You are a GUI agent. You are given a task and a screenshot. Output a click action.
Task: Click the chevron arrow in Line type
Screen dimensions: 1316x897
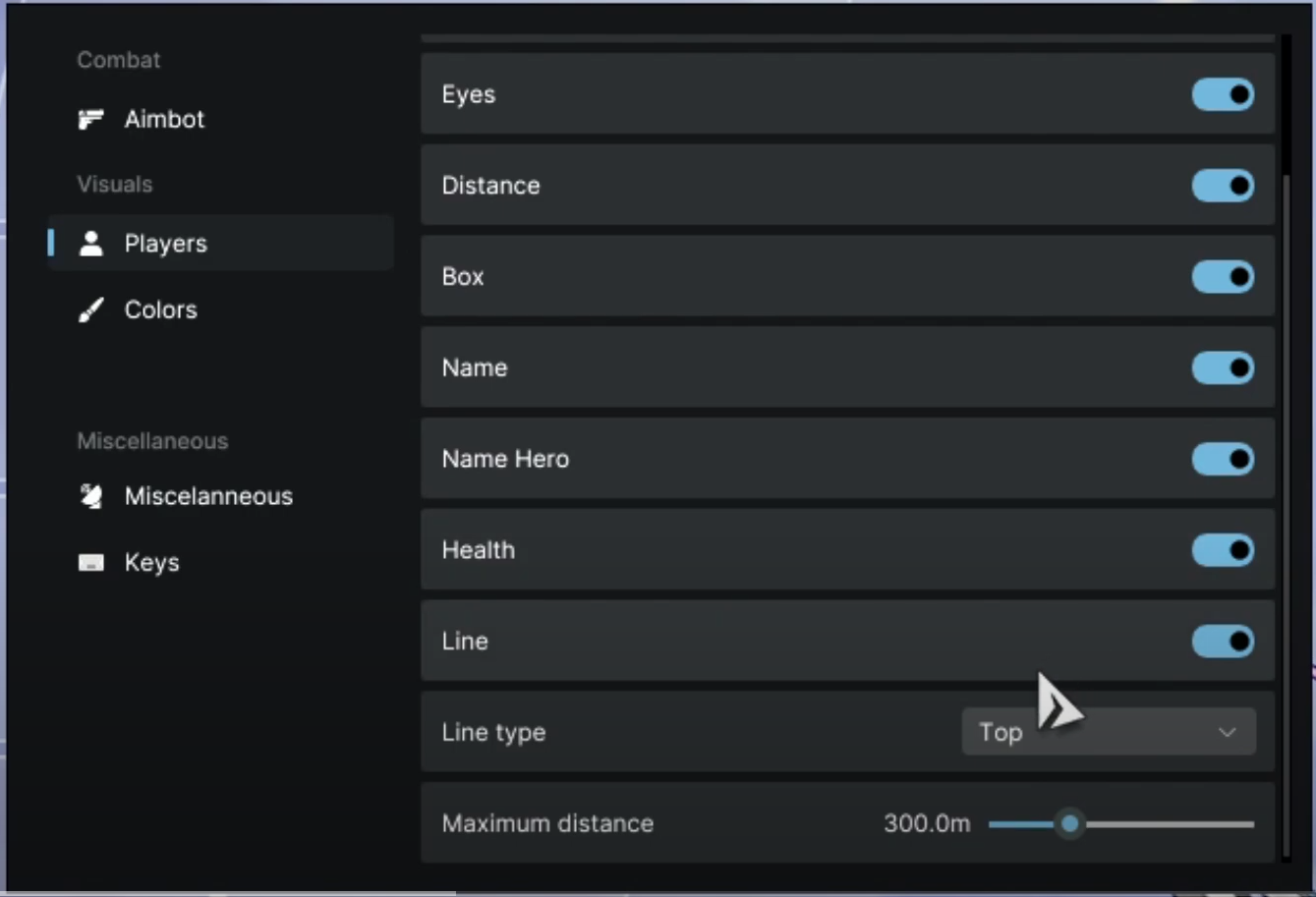click(1227, 732)
